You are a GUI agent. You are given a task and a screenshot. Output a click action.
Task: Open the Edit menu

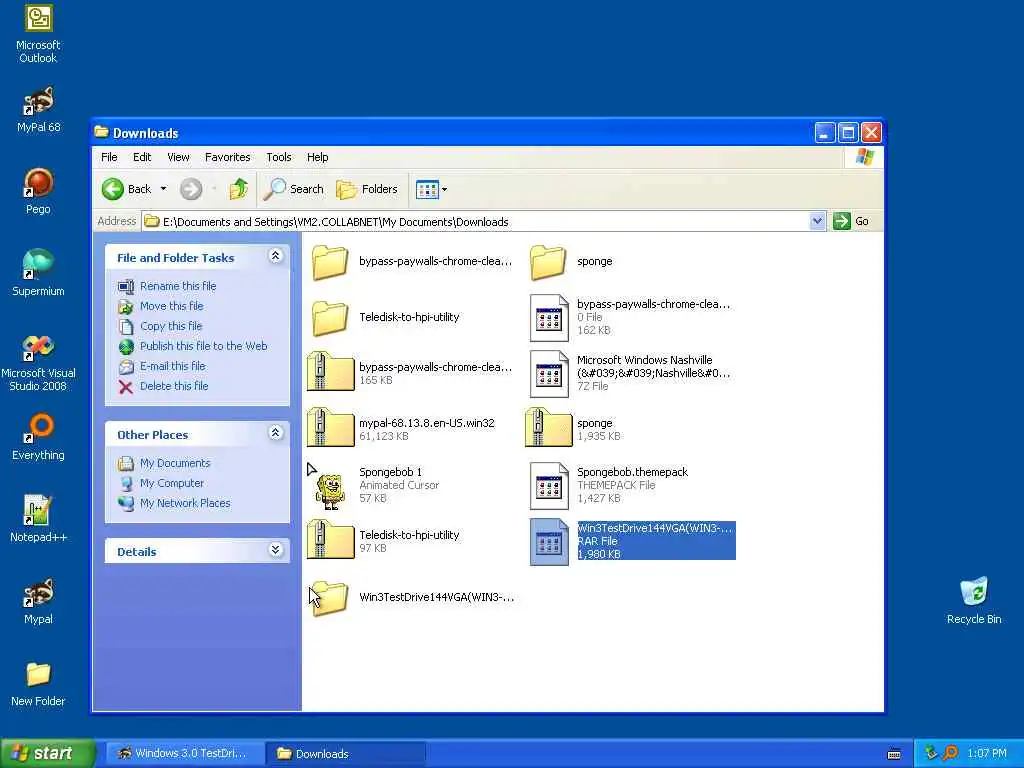click(142, 157)
